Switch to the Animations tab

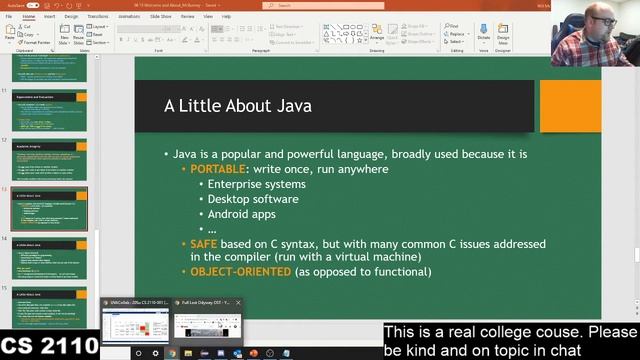tap(129, 17)
